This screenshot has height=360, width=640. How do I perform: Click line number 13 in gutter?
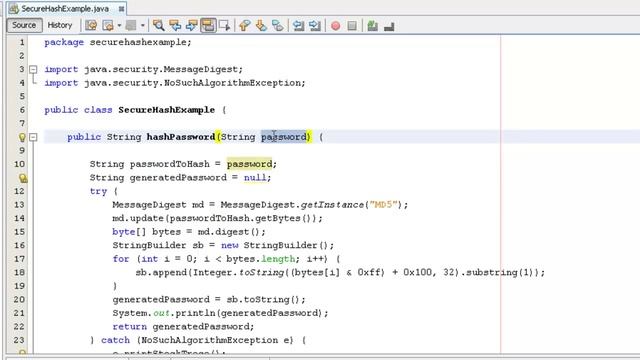[19, 204]
